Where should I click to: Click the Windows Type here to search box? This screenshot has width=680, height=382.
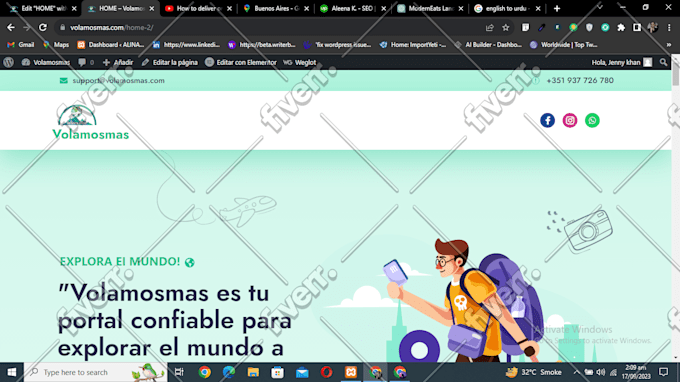click(x=95, y=372)
